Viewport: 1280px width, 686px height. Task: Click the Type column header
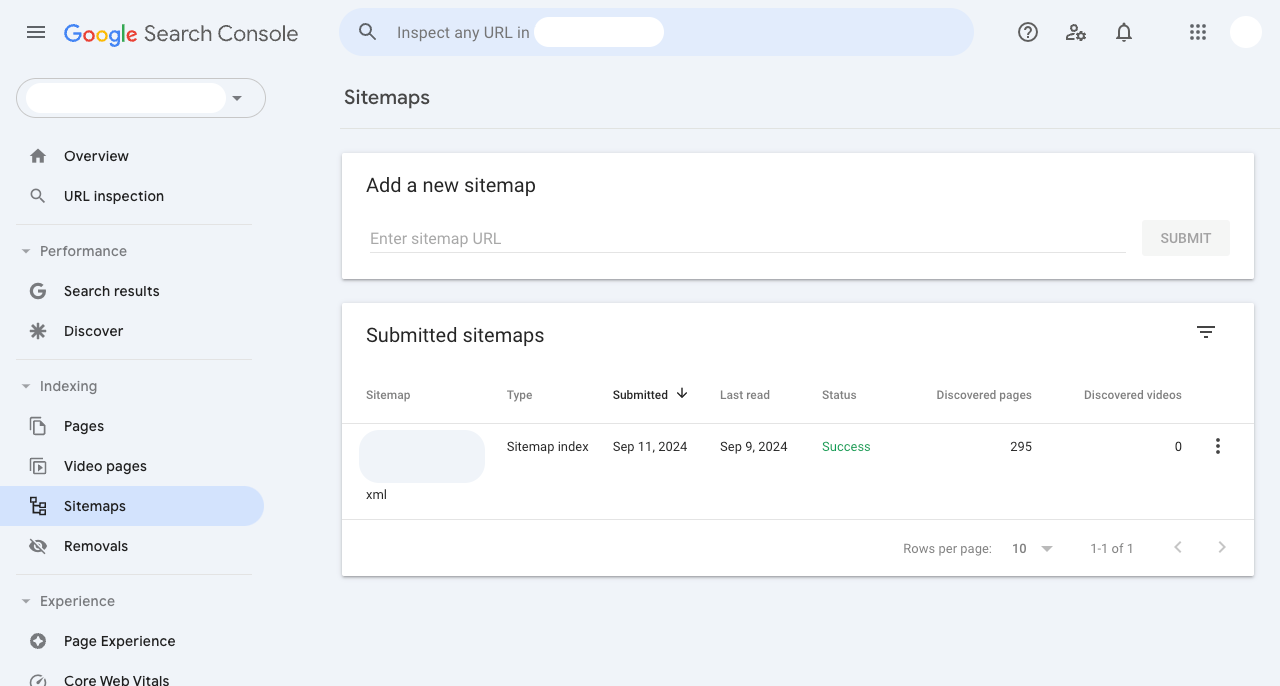tap(519, 395)
